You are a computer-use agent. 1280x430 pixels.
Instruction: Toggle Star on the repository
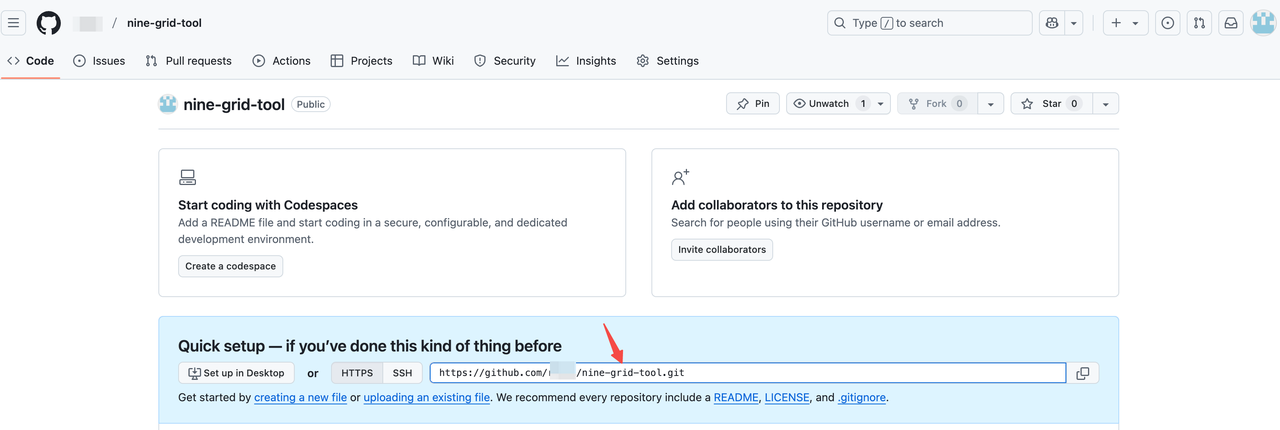pos(1051,104)
